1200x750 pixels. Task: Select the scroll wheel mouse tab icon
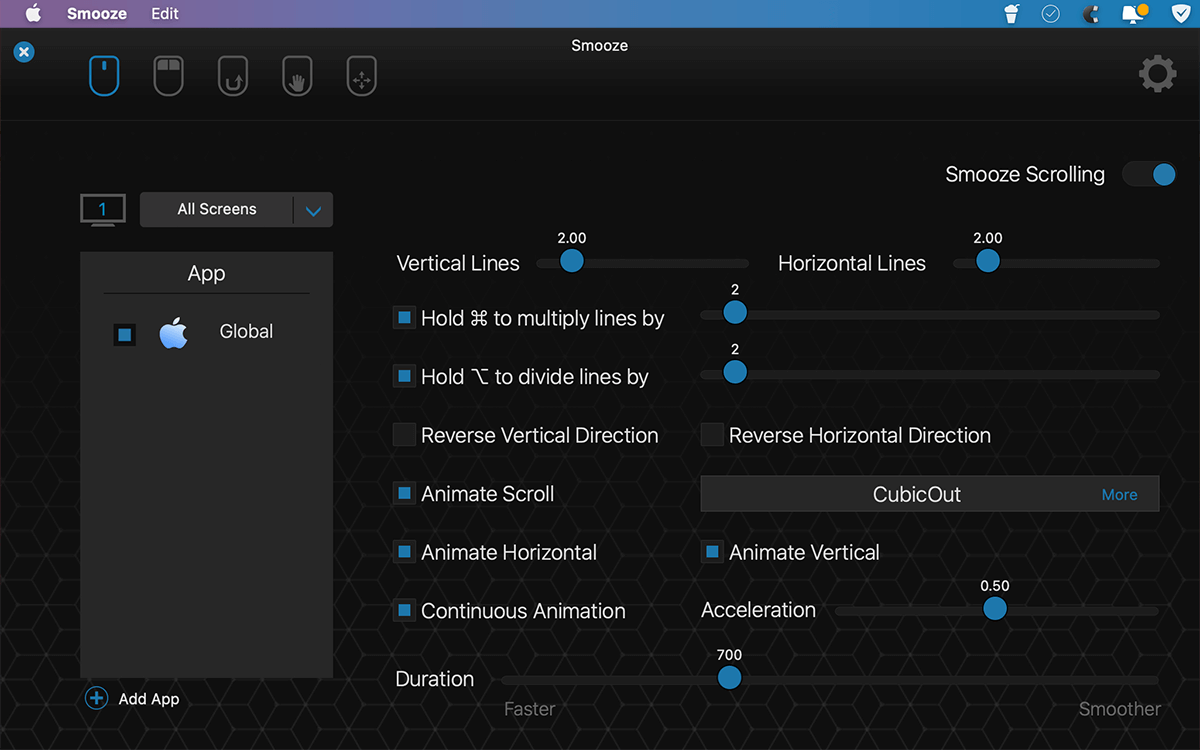104,76
